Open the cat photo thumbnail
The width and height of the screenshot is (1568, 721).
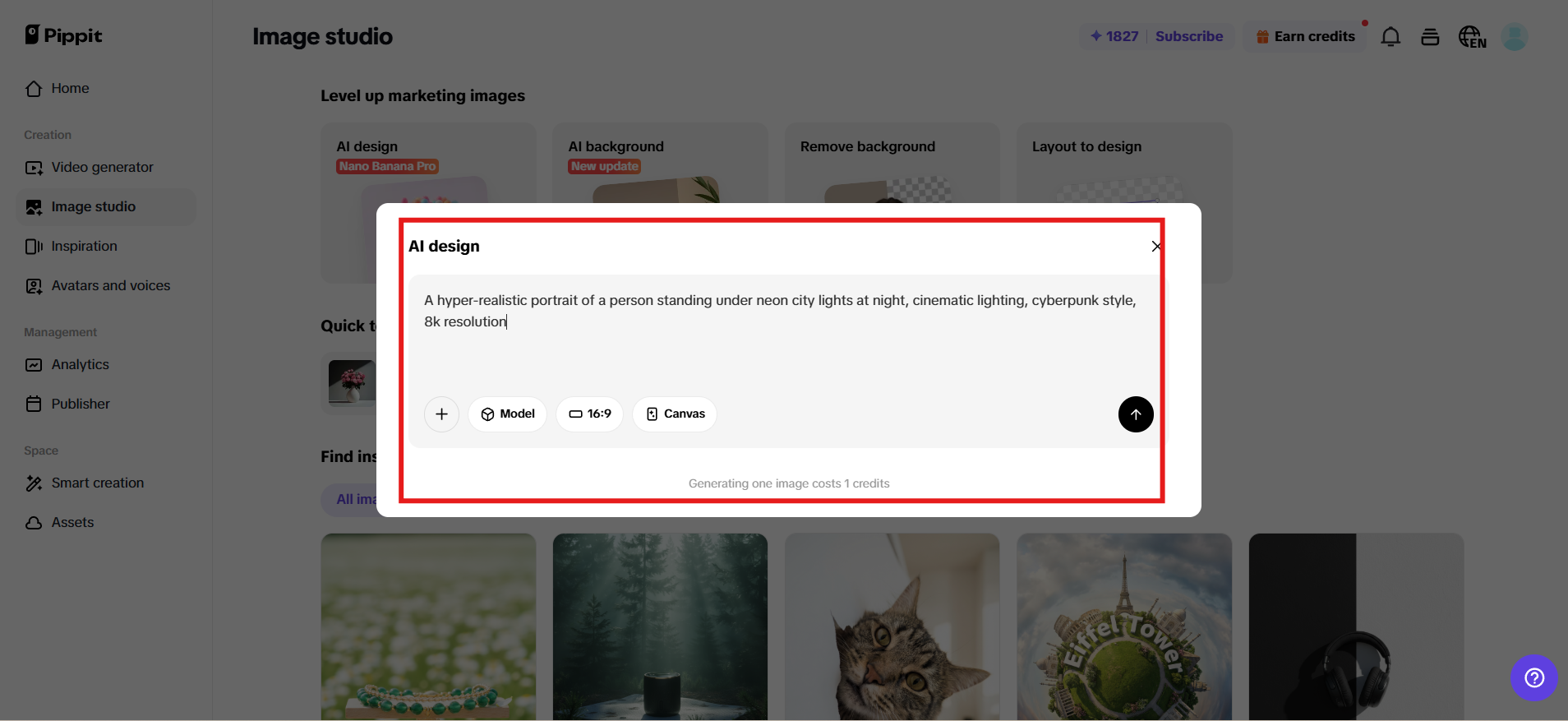[x=892, y=626]
